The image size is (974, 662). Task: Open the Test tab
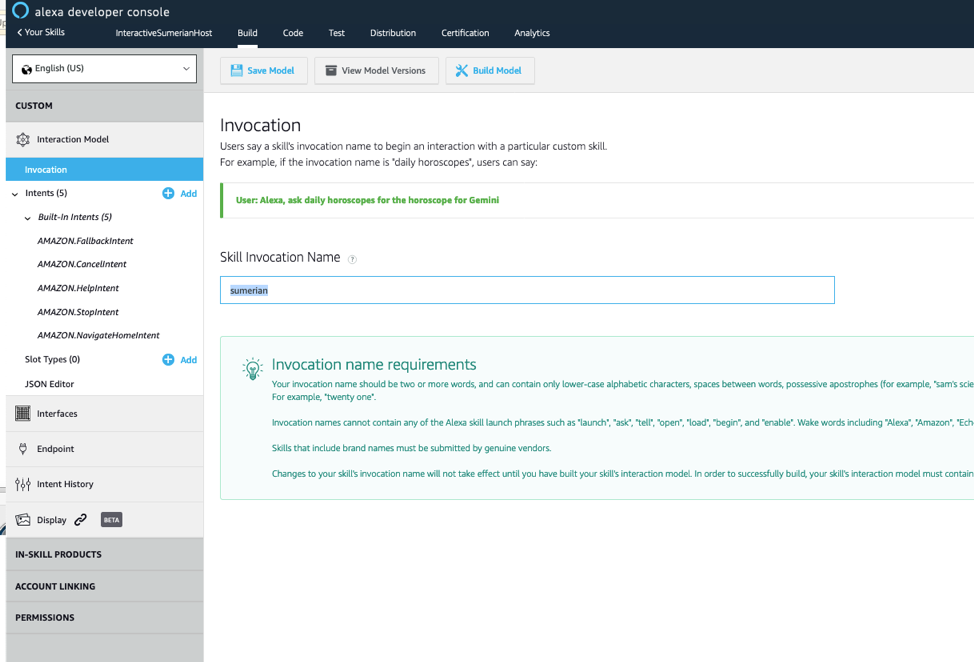pyautogui.click(x=336, y=33)
